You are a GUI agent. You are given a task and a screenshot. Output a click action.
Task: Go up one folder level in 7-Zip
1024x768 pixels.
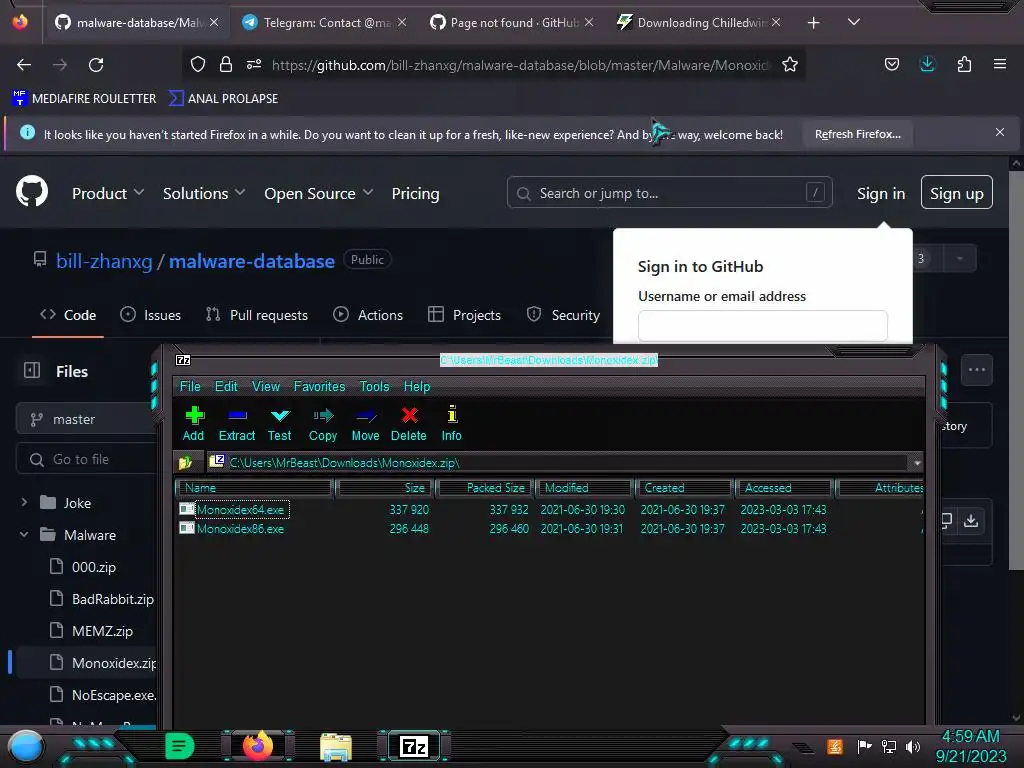[186, 462]
